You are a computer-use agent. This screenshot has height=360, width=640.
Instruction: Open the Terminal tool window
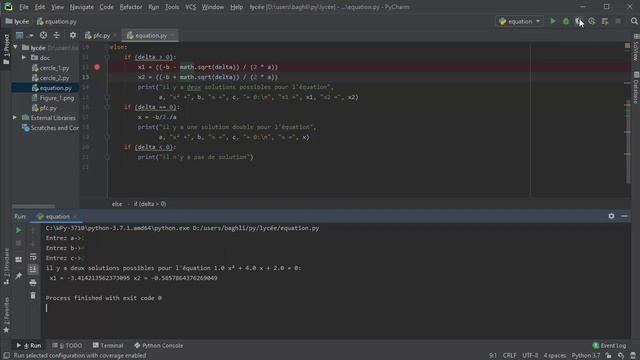[x=108, y=345]
